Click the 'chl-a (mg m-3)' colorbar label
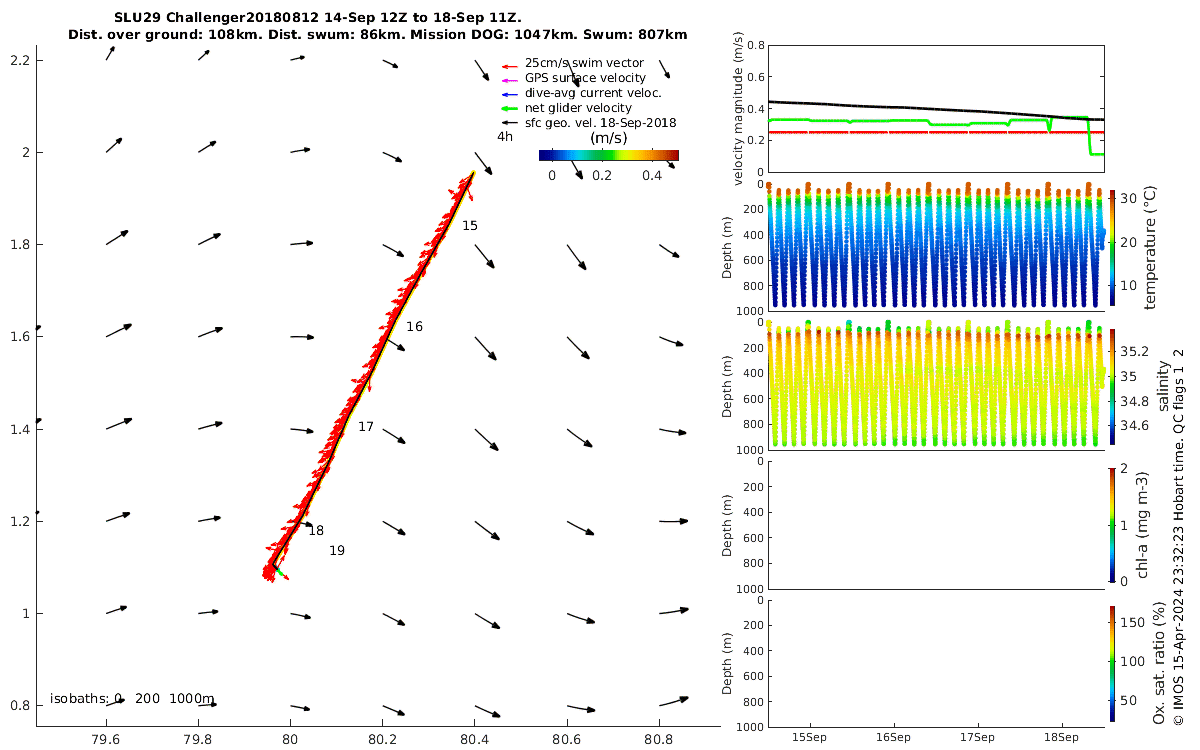1200x750 pixels. [x=1142, y=524]
